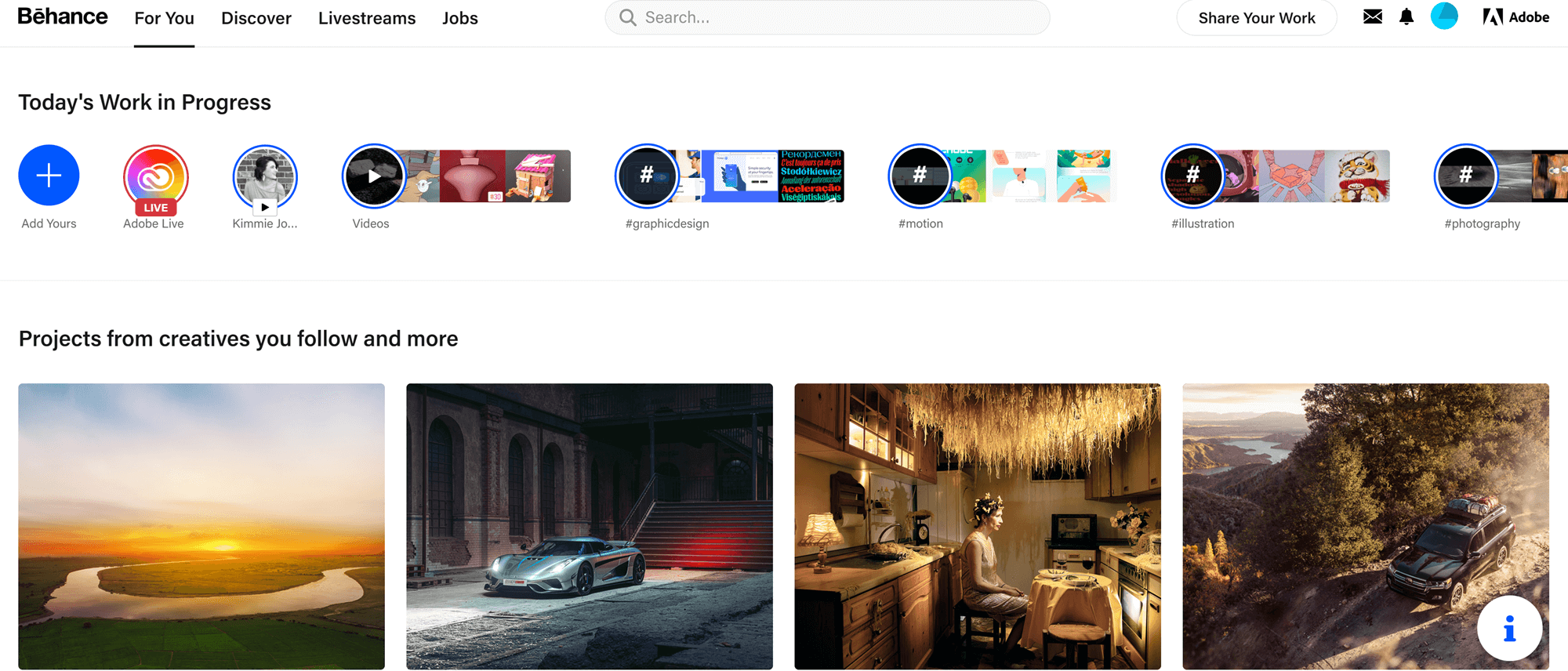Screen dimensions: 1568x671
Task: View Kimmie Jo's work in progress story
Action: point(265,176)
